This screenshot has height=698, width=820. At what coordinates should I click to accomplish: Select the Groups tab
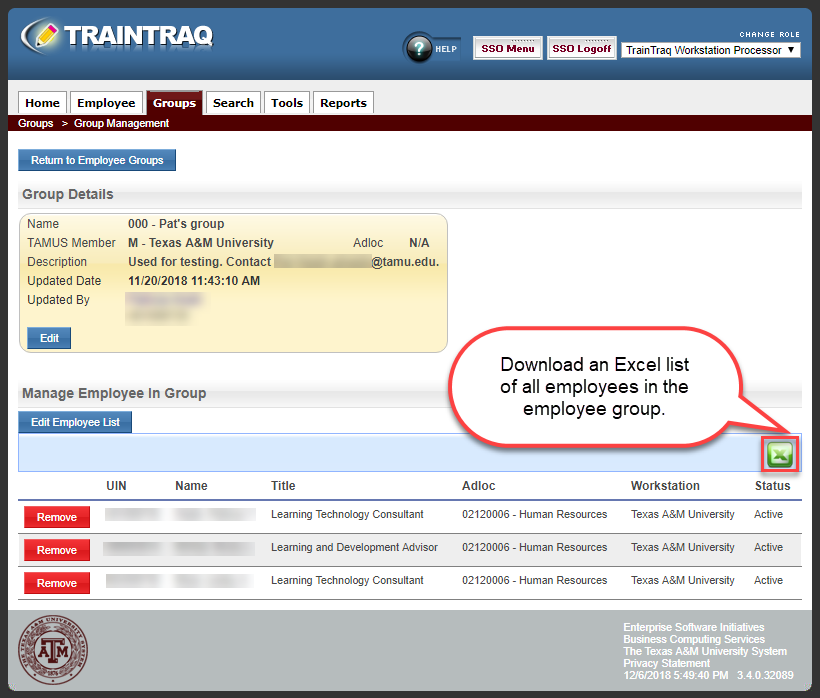tap(174, 102)
